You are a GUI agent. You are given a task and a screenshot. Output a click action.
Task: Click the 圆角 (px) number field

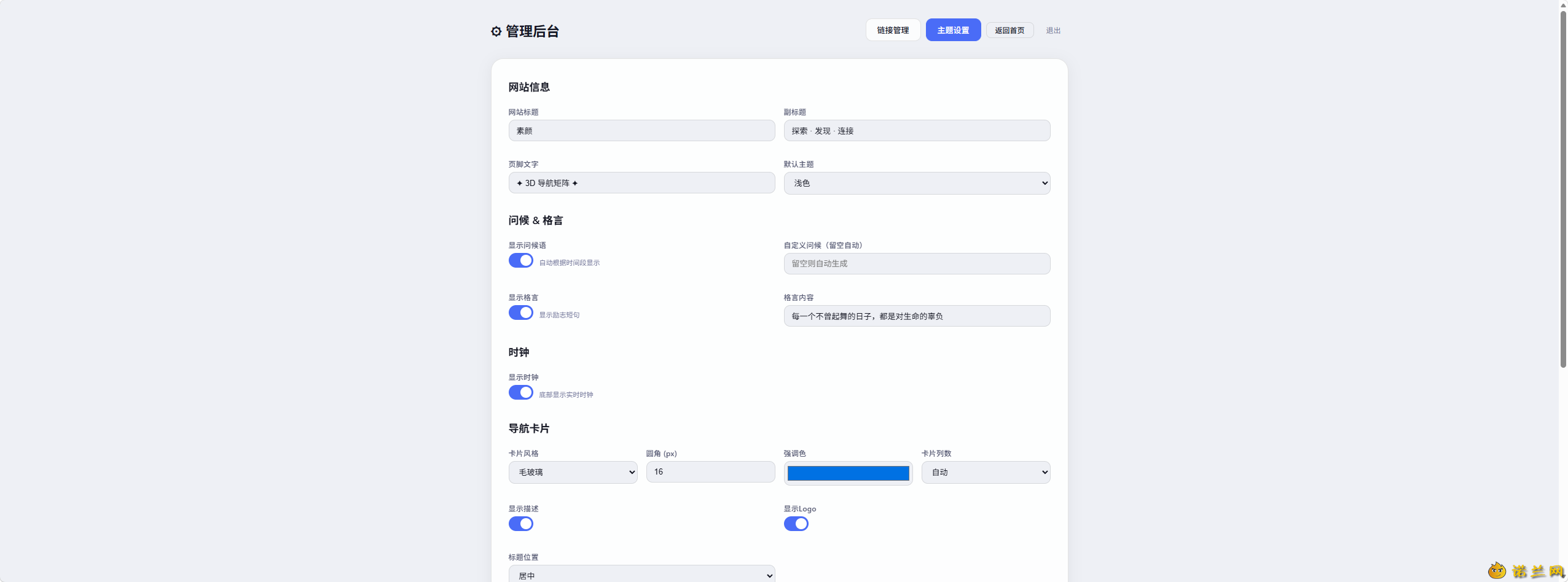click(710, 471)
